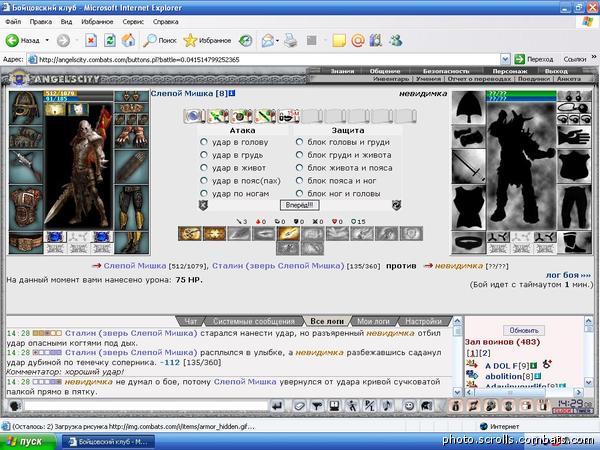Switch to the 'Чат' tab
Viewport: 600px width, 450px height.
click(x=191, y=321)
